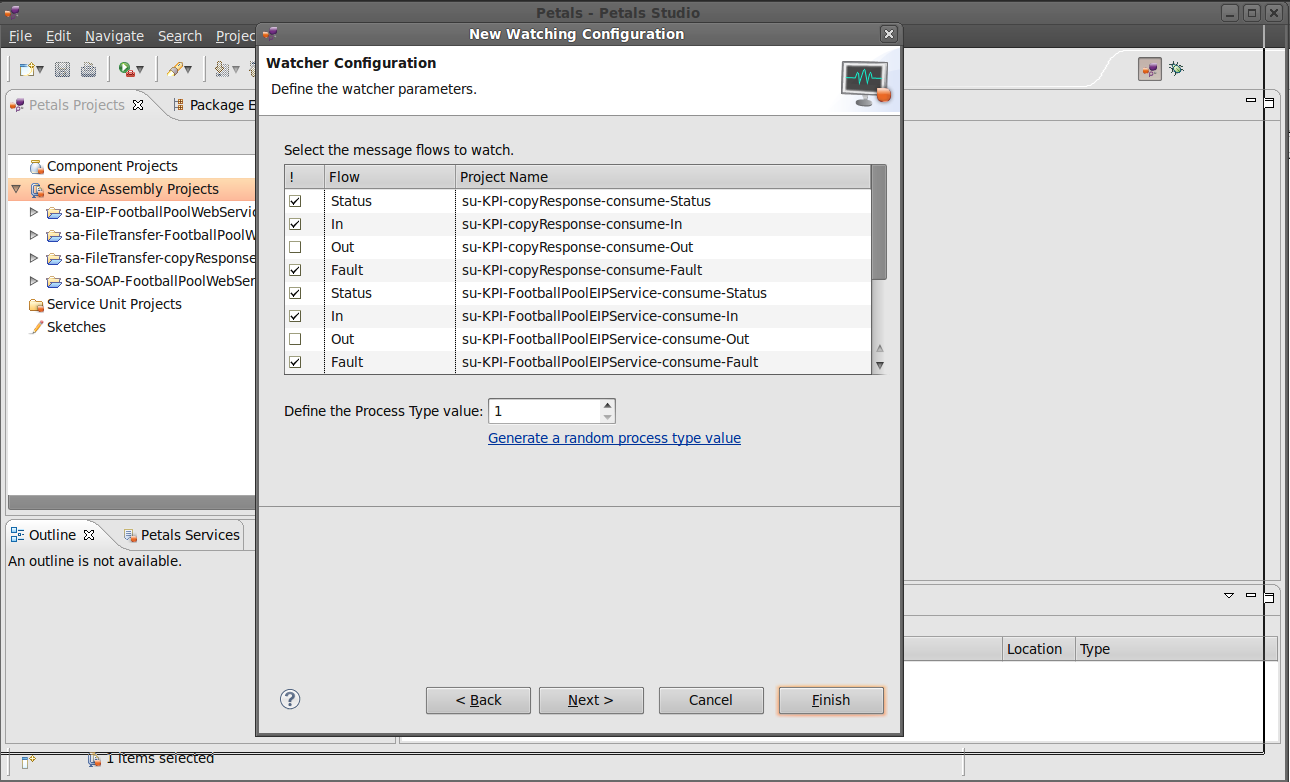Screen dimensions: 1290x782
Task: Uncheck su-KPI-copyResponse-consume-Status flow
Action: (295, 201)
